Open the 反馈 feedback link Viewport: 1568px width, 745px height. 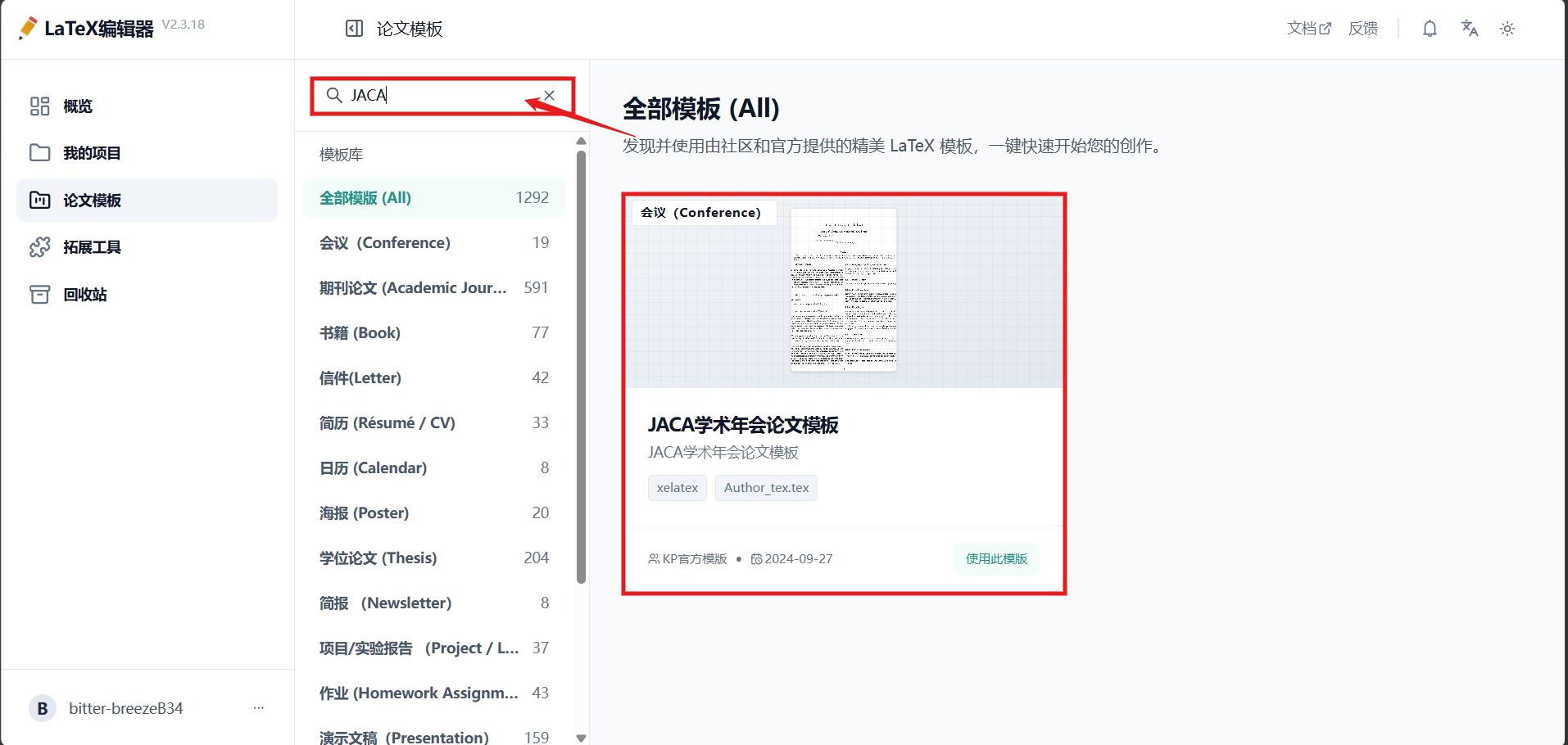pyautogui.click(x=1363, y=29)
